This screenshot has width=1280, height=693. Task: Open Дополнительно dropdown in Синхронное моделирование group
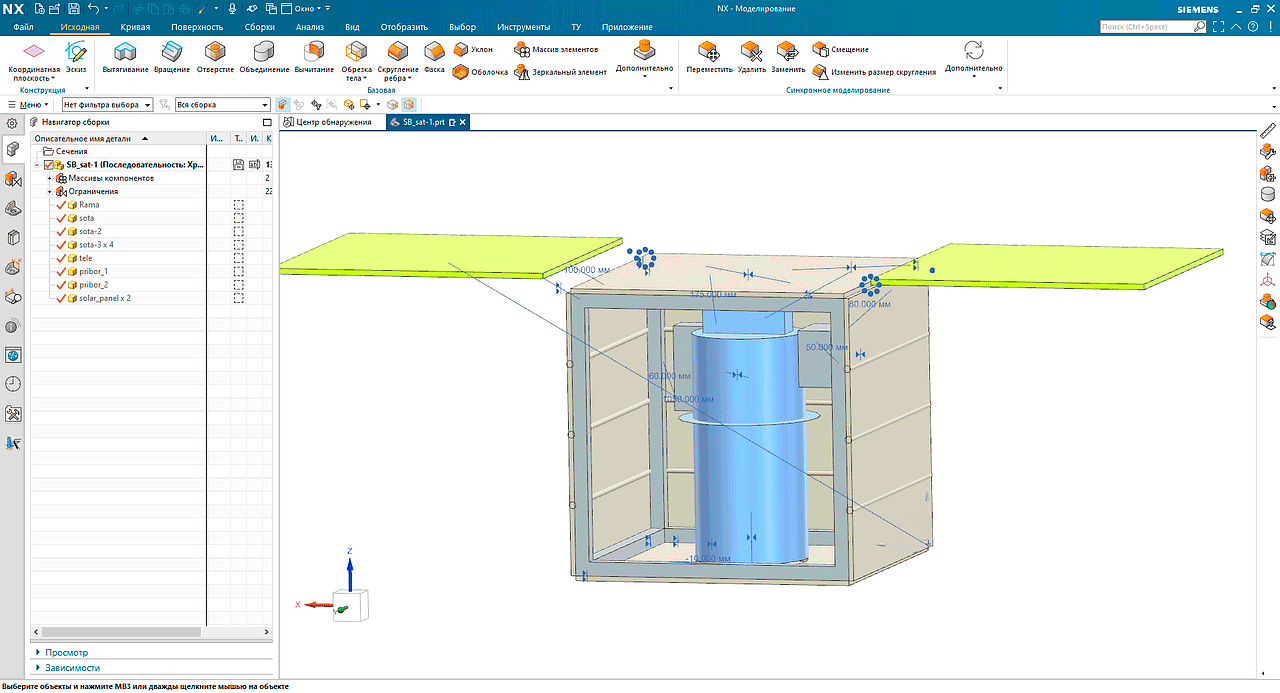pos(973,58)
